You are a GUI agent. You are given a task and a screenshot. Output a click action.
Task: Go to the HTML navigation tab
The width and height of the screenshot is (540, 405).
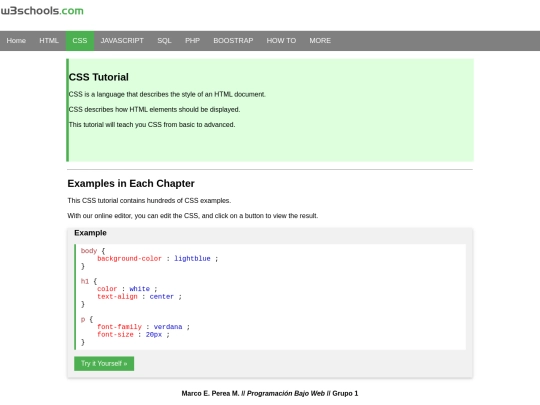coord(49,41)
